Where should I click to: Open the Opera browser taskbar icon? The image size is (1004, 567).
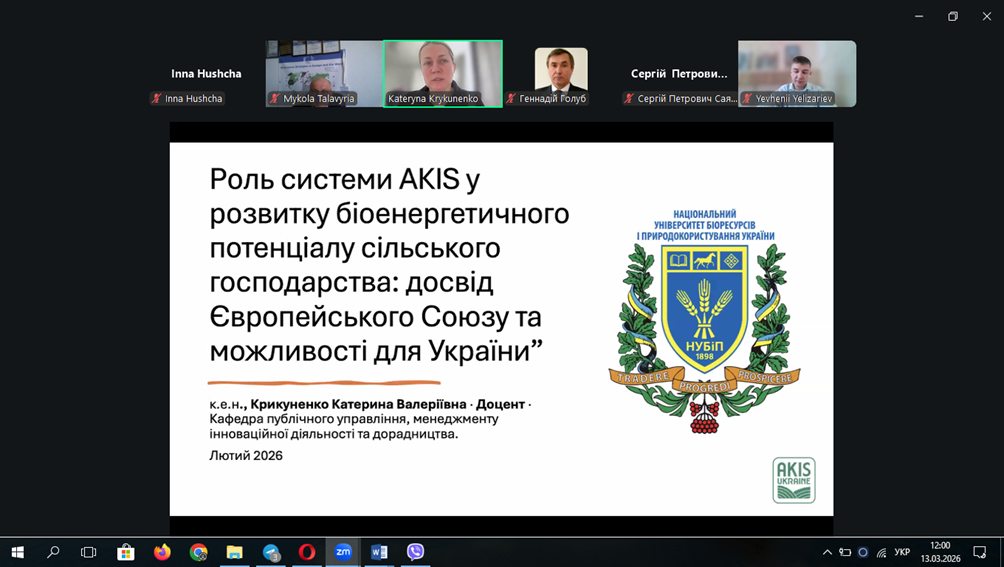(307, 552)
